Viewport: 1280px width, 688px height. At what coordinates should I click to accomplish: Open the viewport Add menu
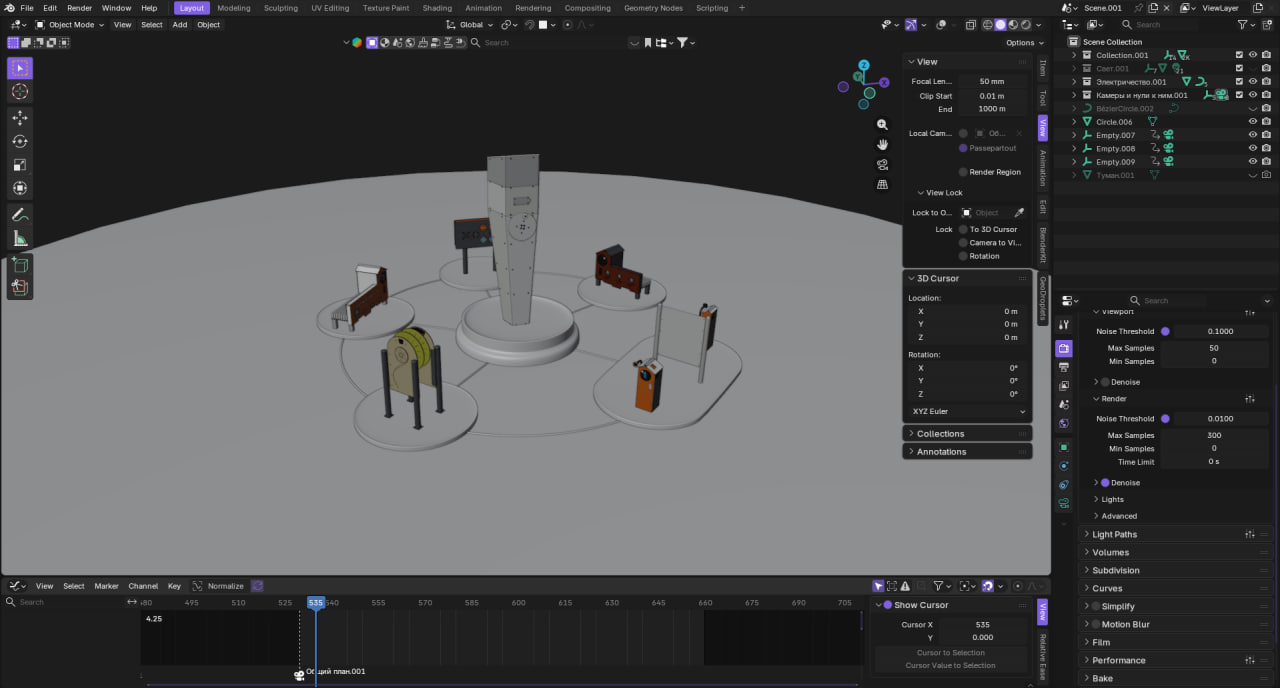click(x=180, y=25)
